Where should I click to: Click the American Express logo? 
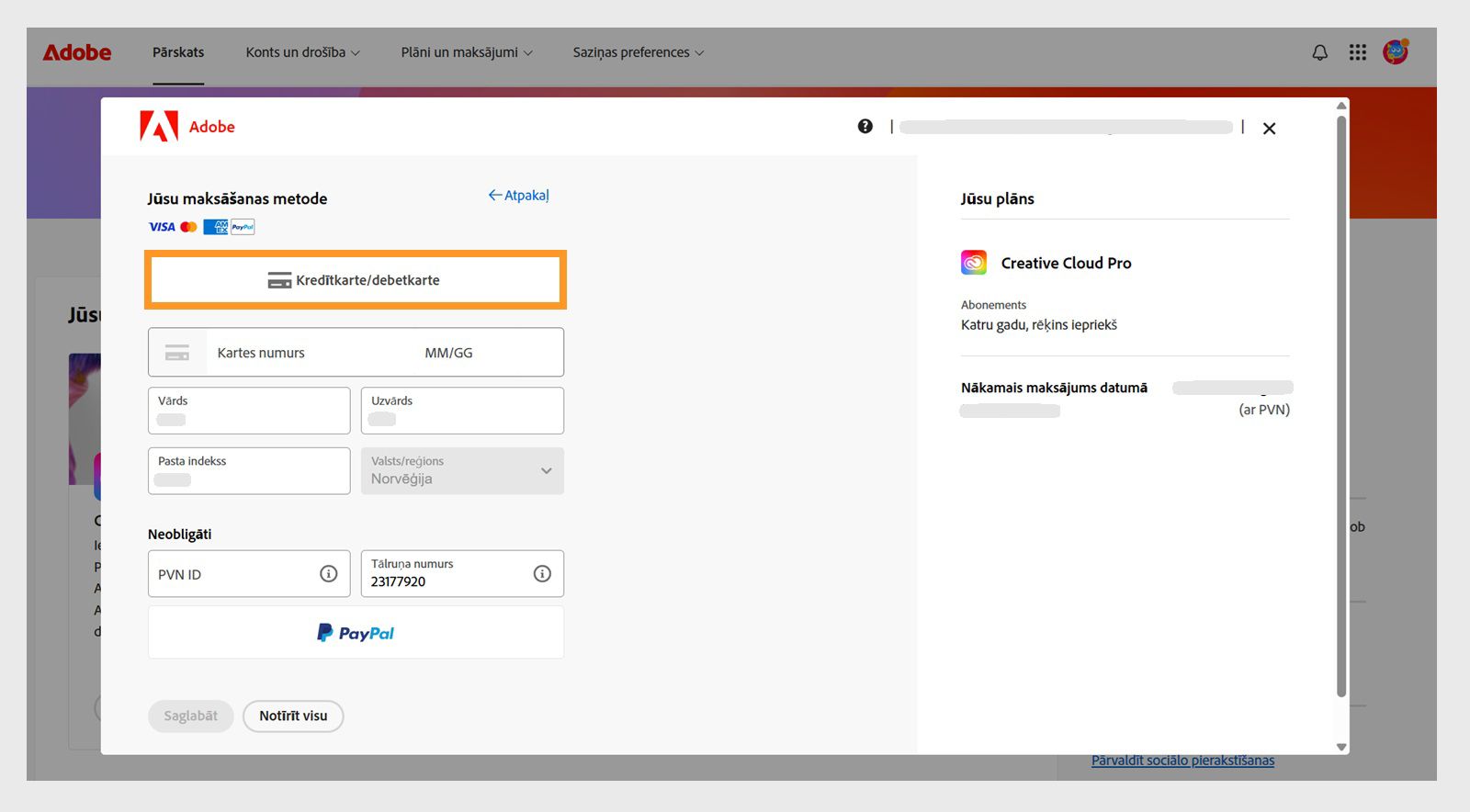[x=215, y=227]
